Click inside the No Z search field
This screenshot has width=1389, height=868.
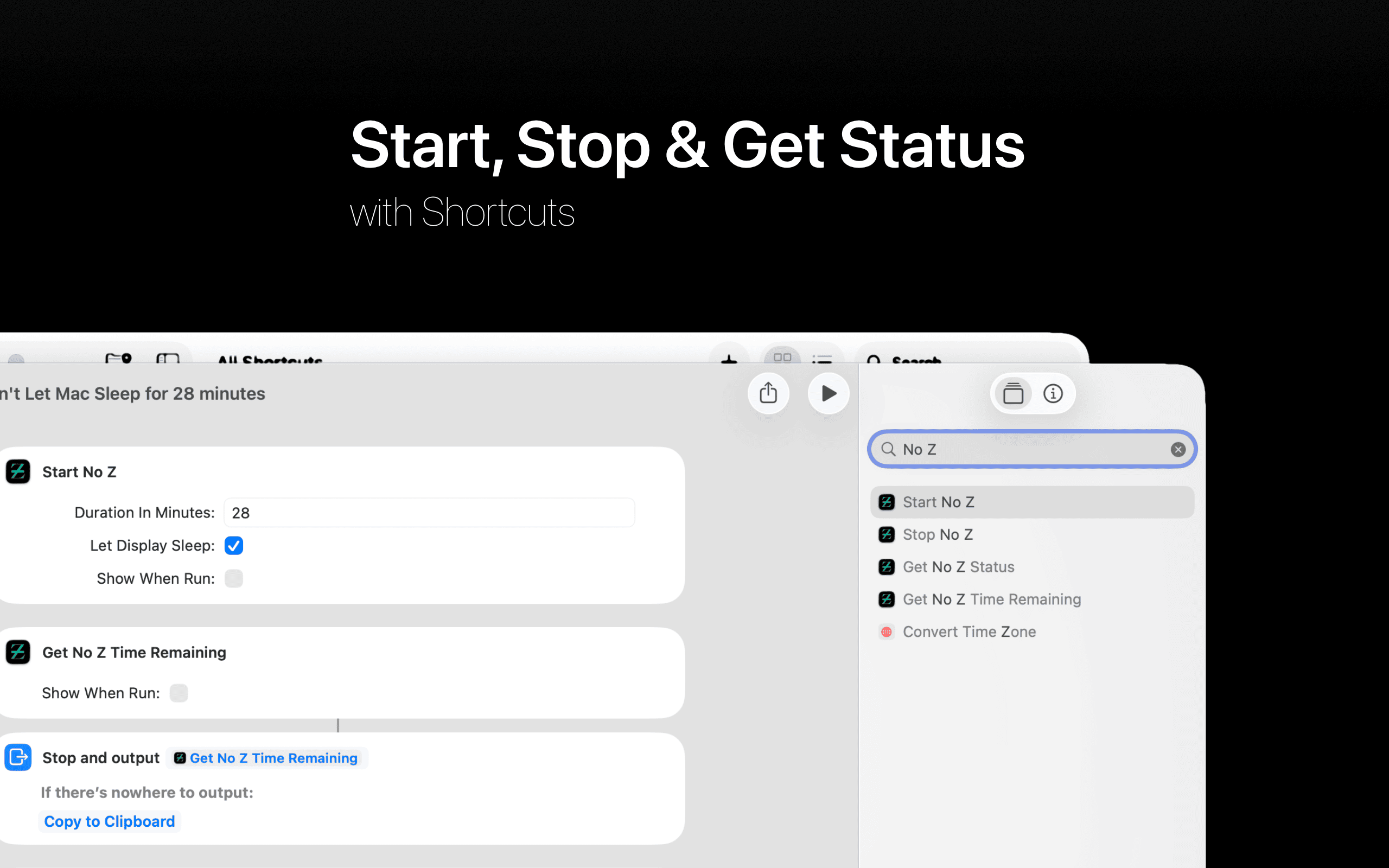[x=1032, y=450]
